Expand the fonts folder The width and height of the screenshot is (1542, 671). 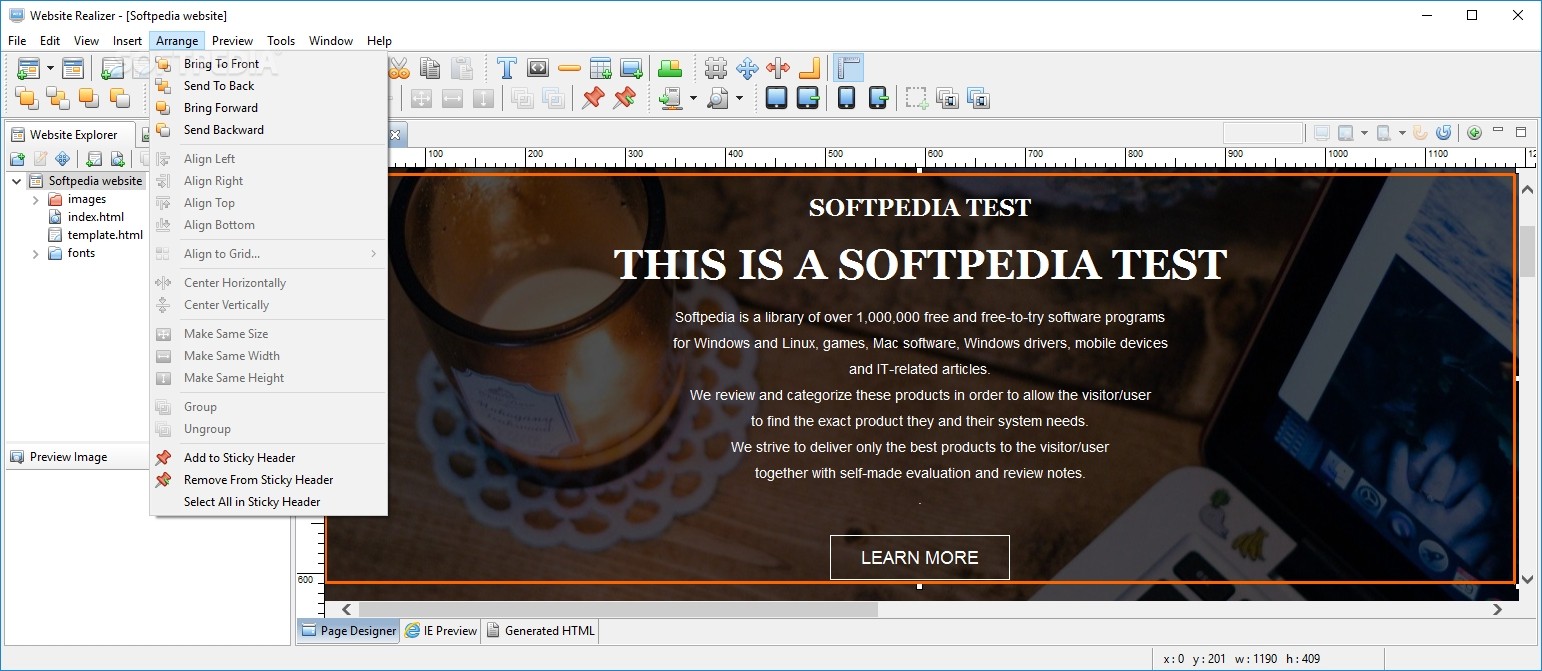coord(36,254)
